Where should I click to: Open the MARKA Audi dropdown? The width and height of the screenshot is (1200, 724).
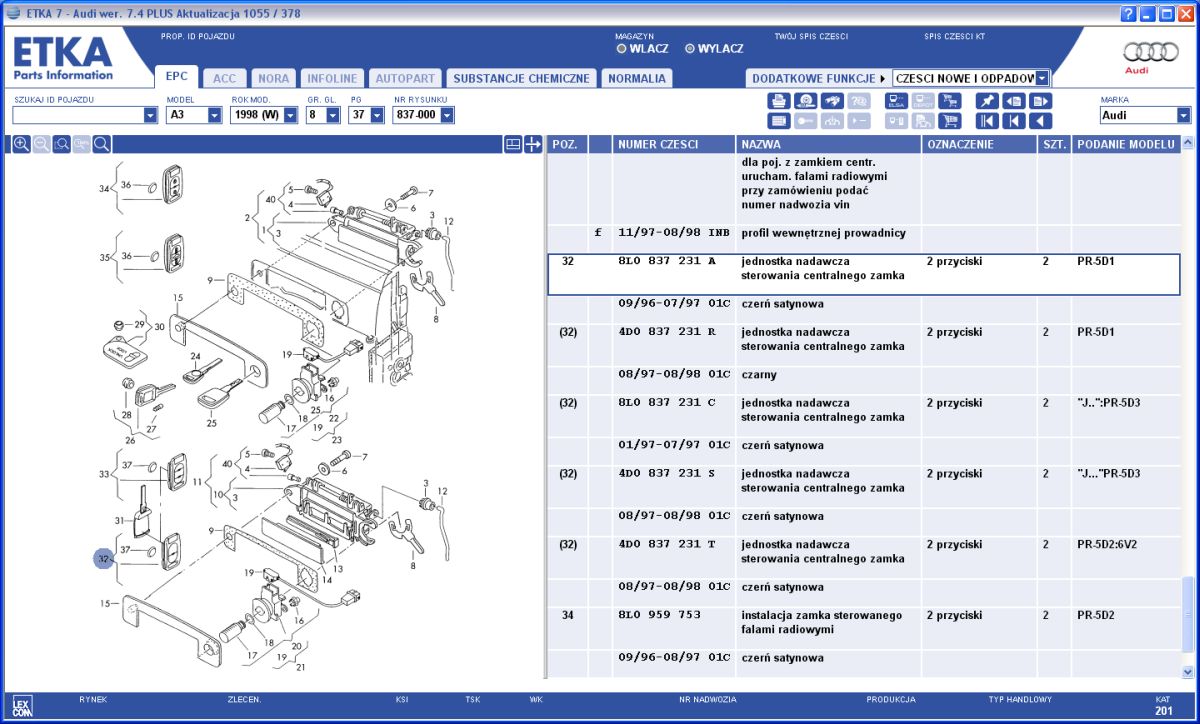(x=1184, y=115)
